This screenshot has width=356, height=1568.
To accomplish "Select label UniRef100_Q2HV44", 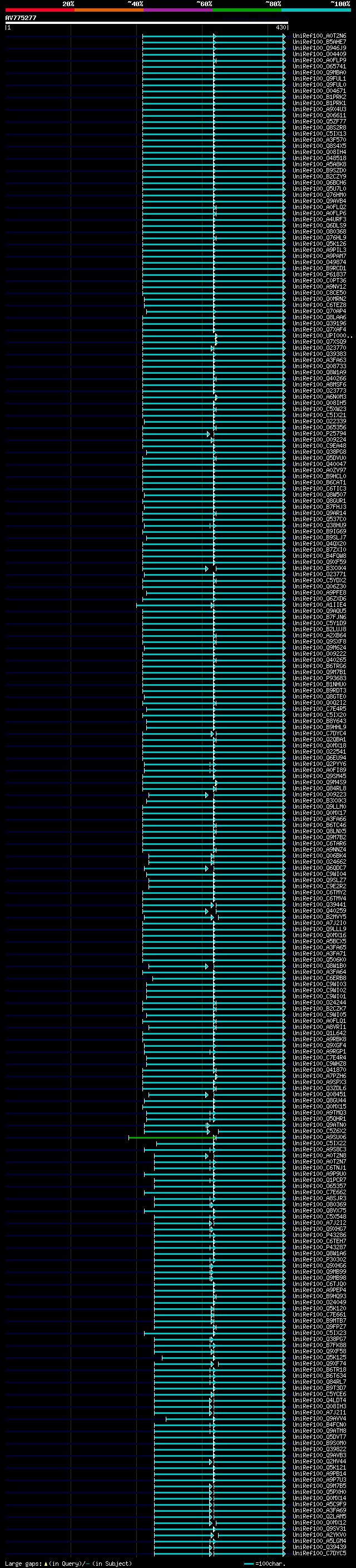I will pyautogui.click(x=319, y=1461).
